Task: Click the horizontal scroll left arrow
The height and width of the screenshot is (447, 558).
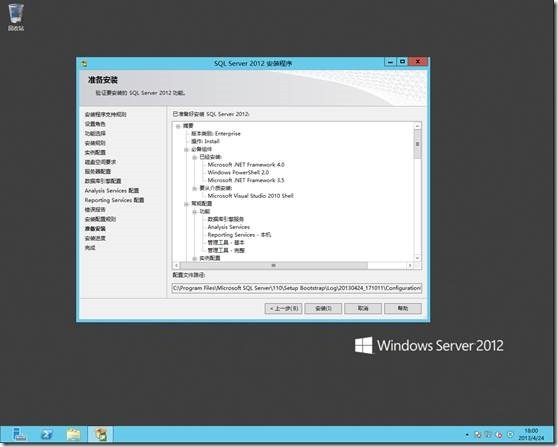Action: tap(177, 265)
